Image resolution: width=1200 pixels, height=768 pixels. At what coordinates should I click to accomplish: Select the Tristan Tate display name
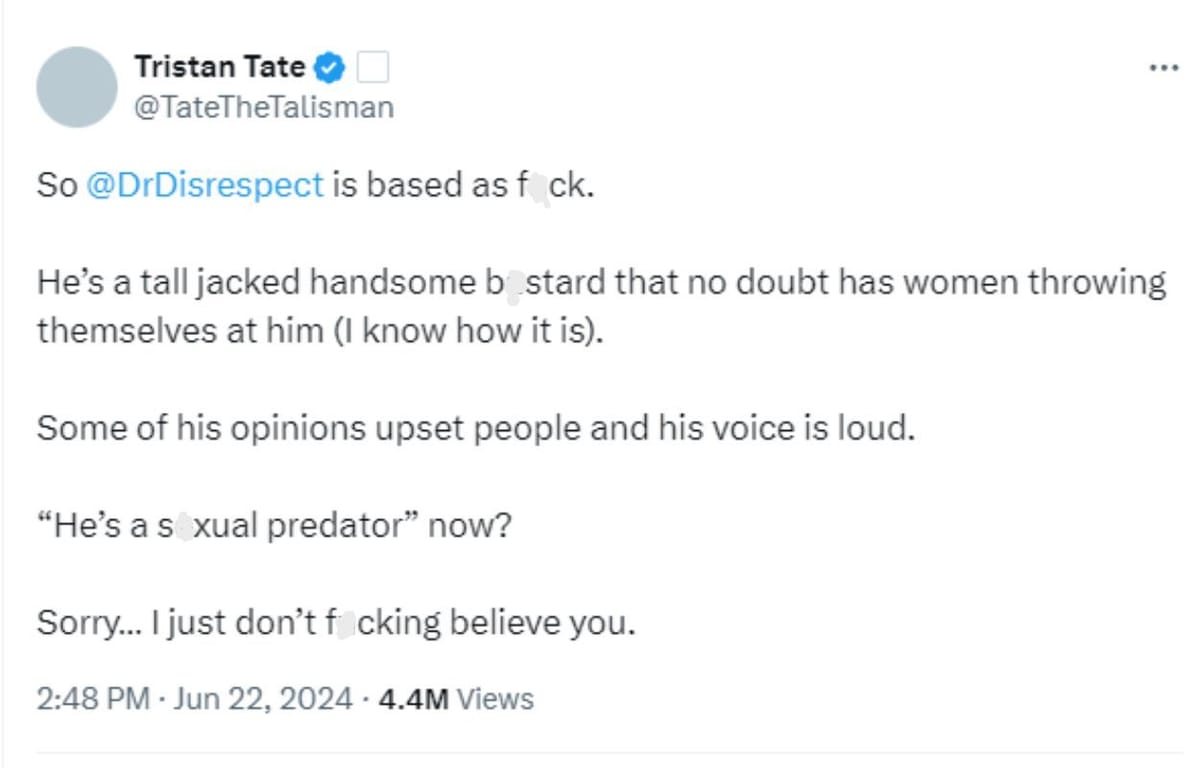coord(219,67)
